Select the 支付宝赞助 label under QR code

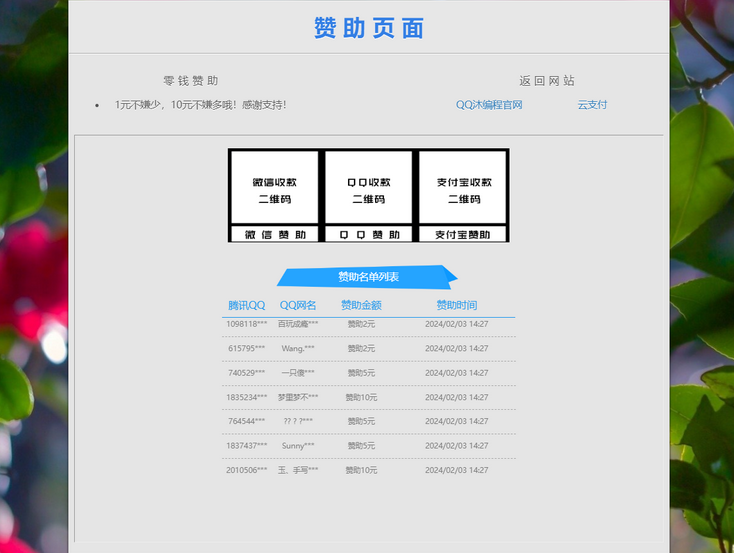pyautogui.click(x=462, y=235)
